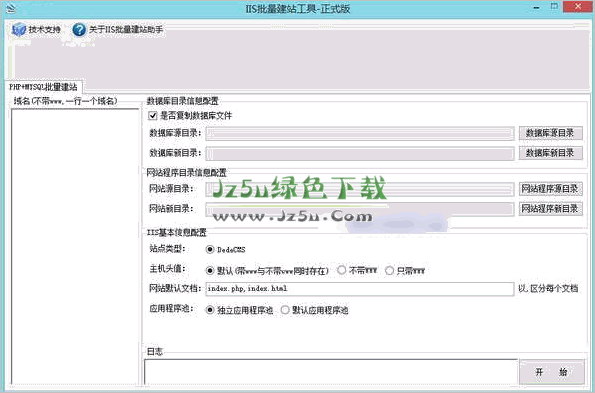Focus the 数据库新目录 path field
Image resolution: width=595 pixels, height=393 pixels.
pos(360,153)
